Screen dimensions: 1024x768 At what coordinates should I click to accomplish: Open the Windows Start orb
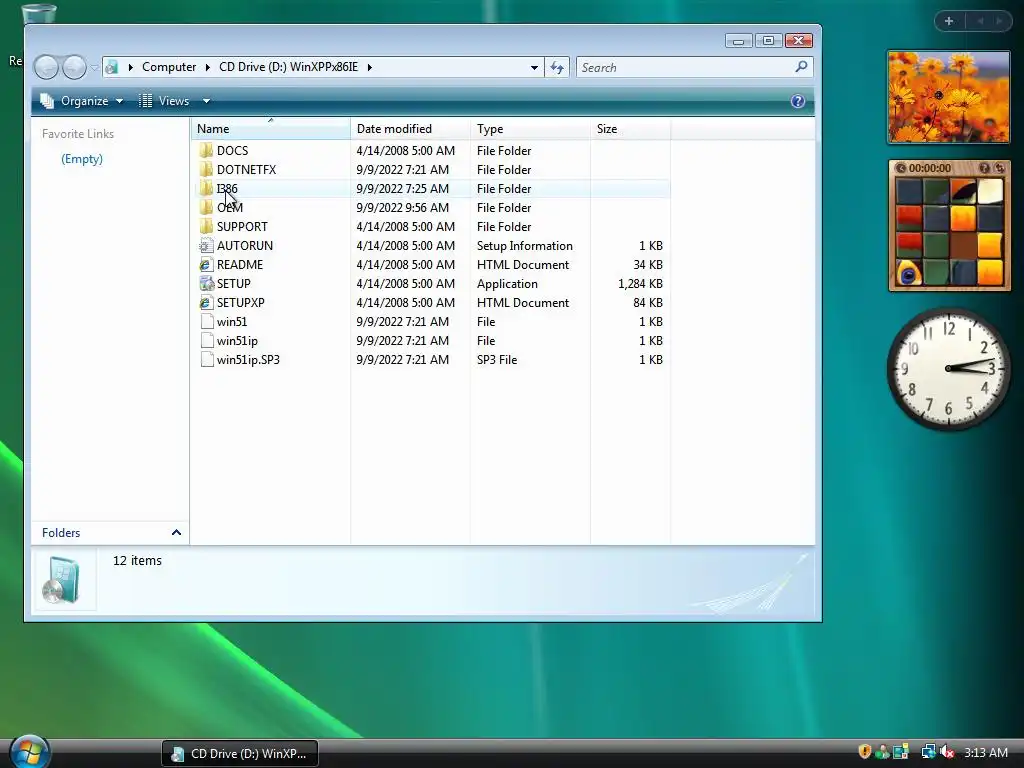[x=29, y=751]
